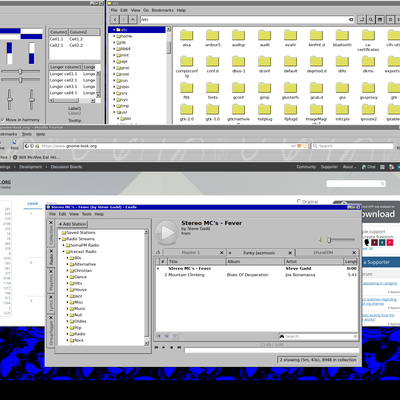This screenshot has height=400, width=400.
Task: Click the bookmark star in Firefox URL bar
Action: (x=304, y=146)
